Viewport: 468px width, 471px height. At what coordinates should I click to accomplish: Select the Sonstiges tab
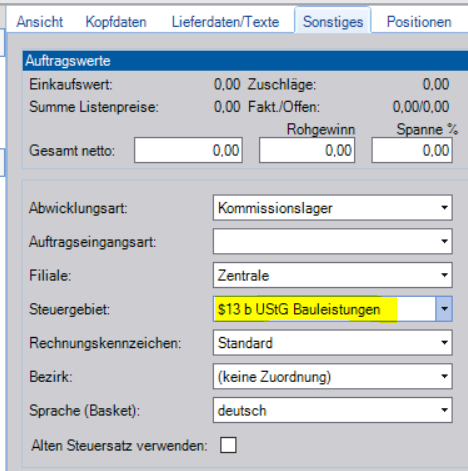(x=333, y=22)
